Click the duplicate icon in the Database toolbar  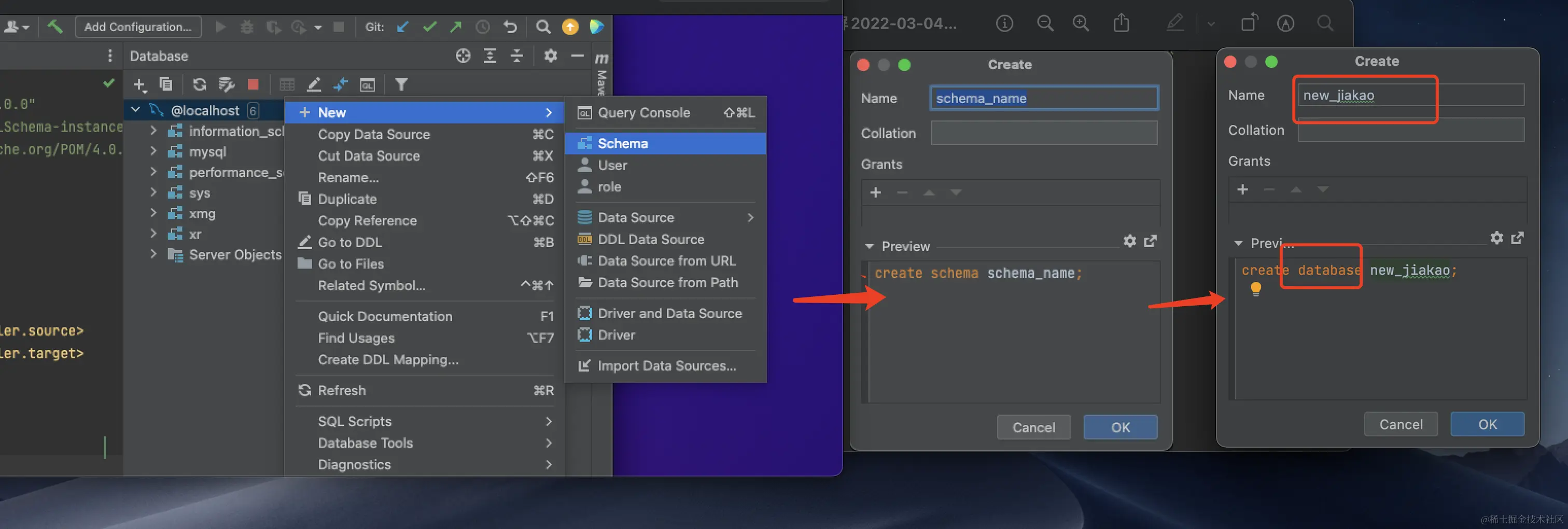tap(165, 84)
